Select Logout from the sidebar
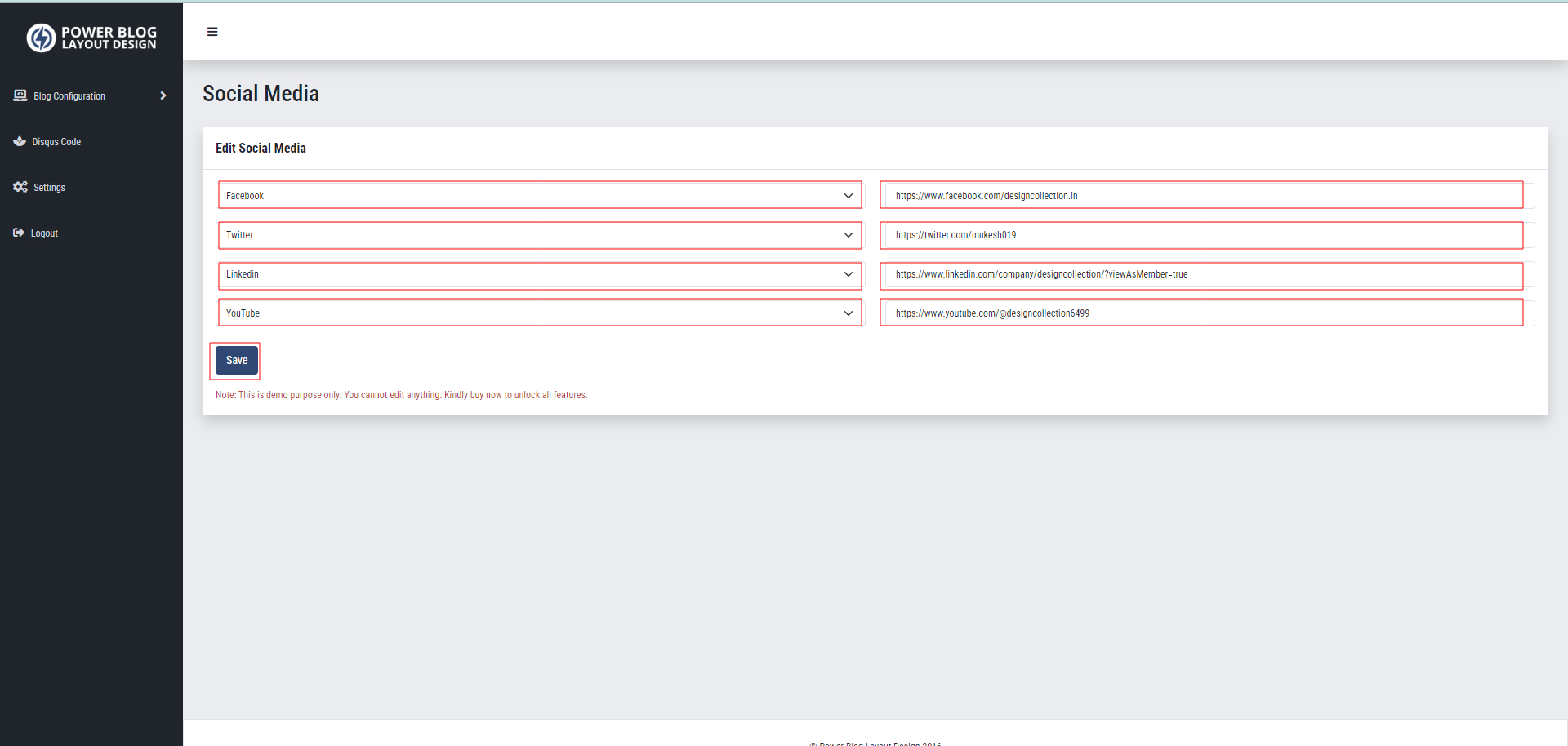The image size is (1568, 746). 44,233
